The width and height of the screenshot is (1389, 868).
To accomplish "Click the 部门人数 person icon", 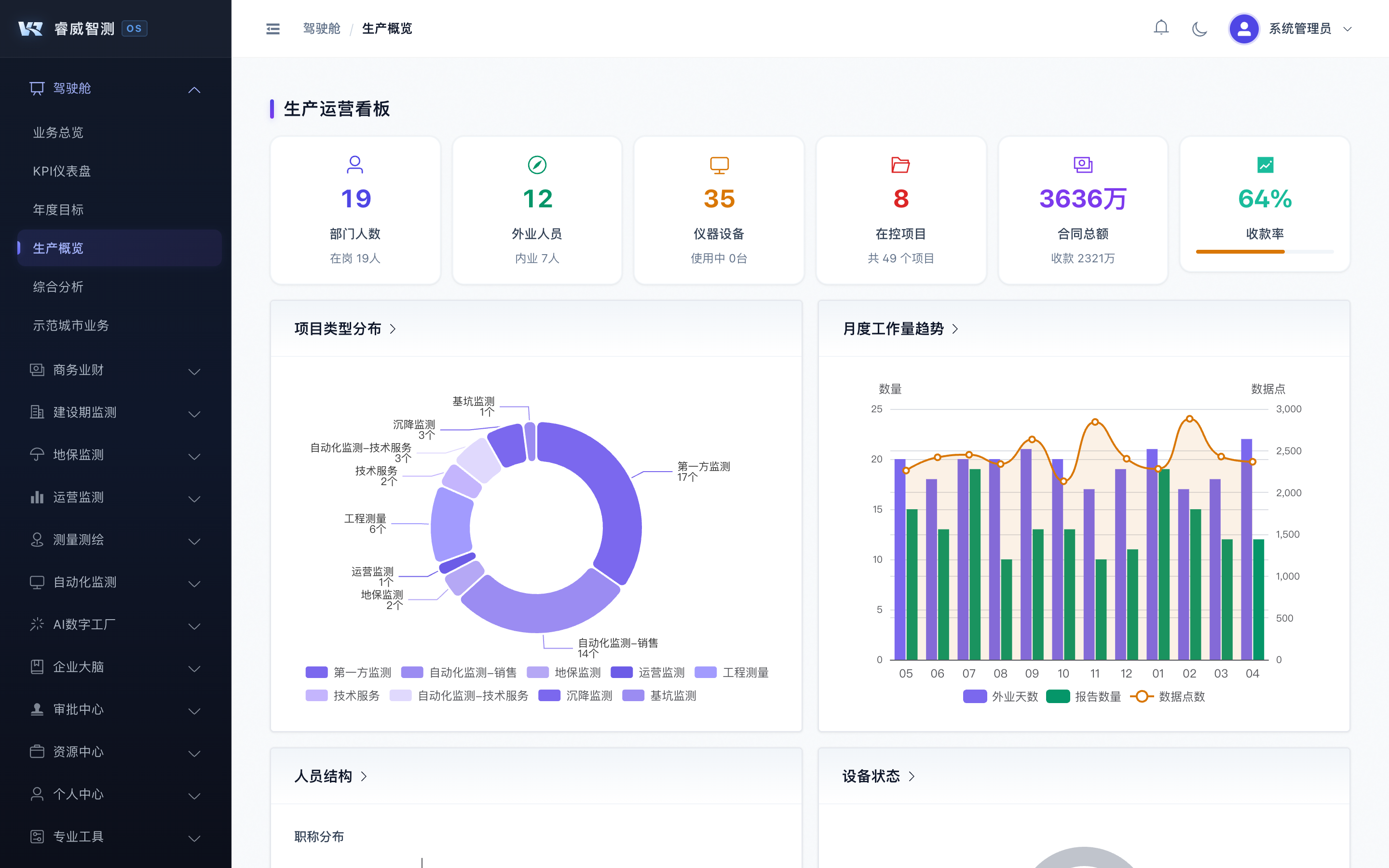I will point(354,165).
